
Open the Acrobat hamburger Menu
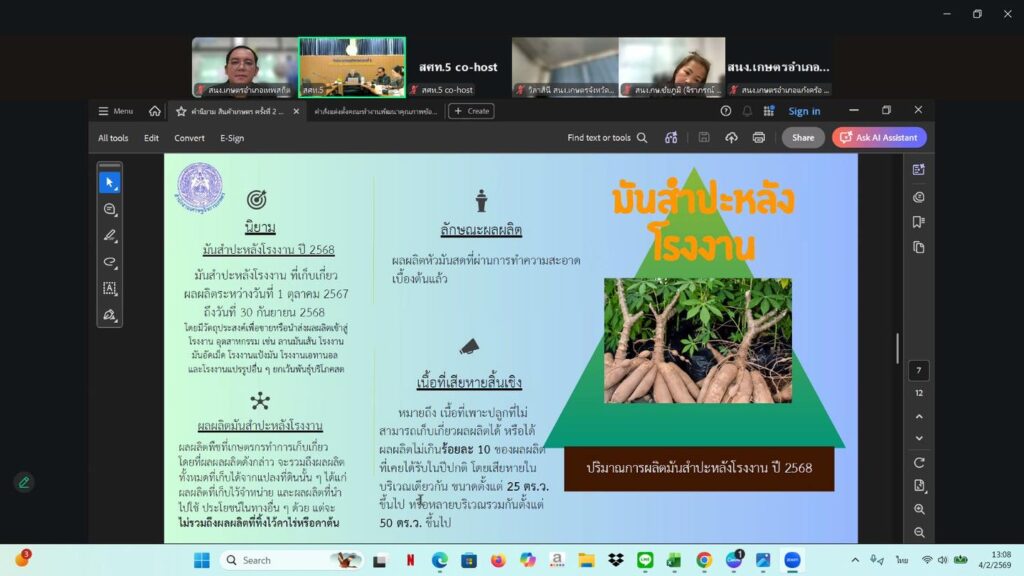(x=114, y=111)
